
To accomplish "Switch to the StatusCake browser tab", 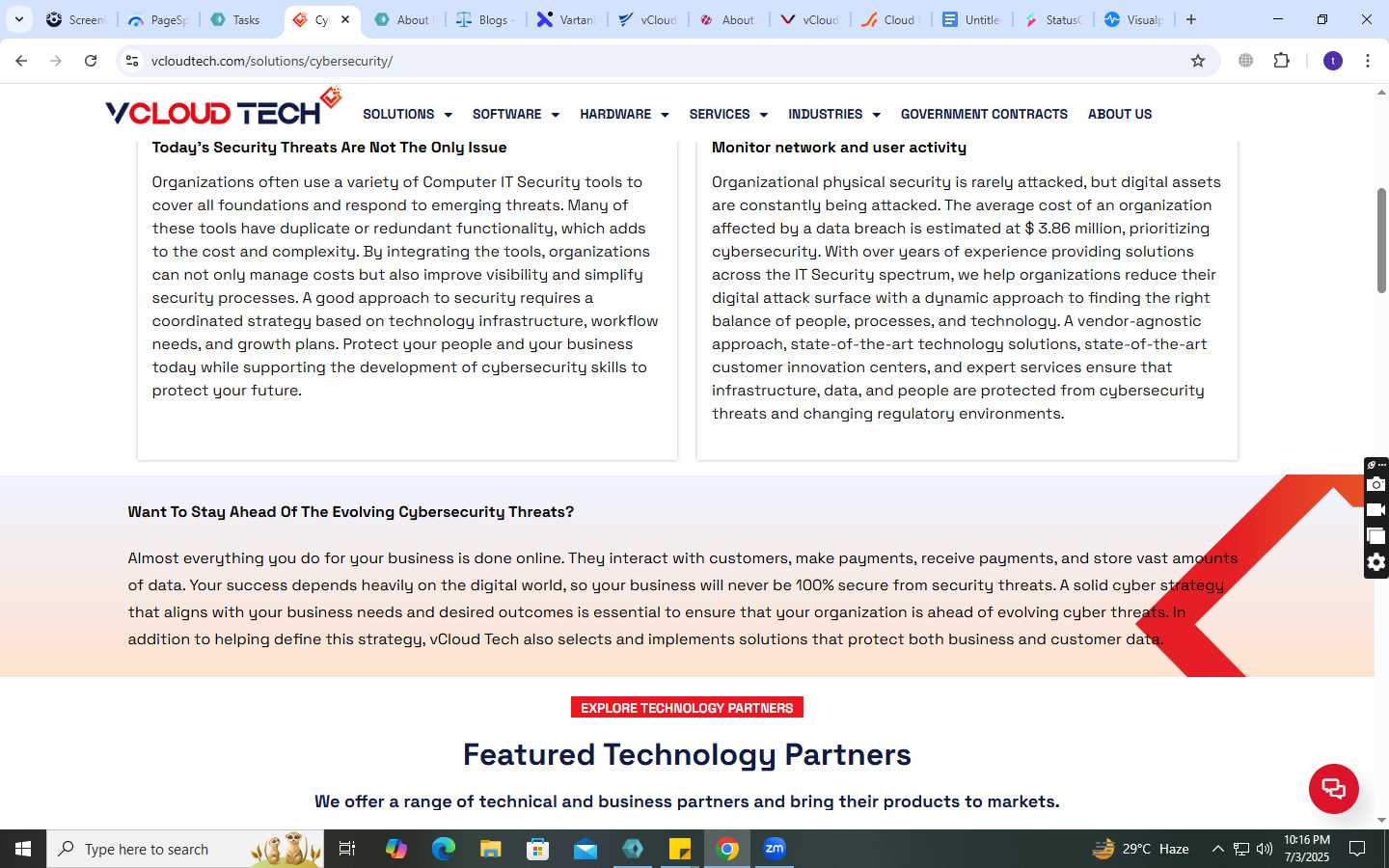I will [1053, 19].
